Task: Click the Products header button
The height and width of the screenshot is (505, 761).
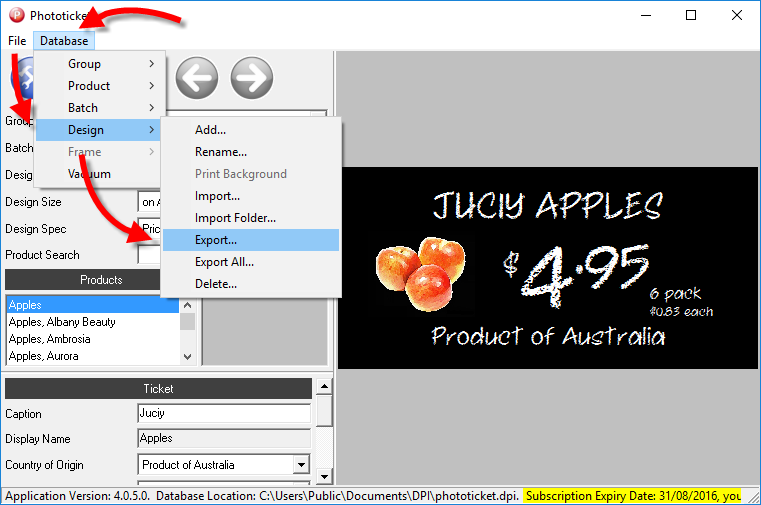Action: [x=101, y=280]
